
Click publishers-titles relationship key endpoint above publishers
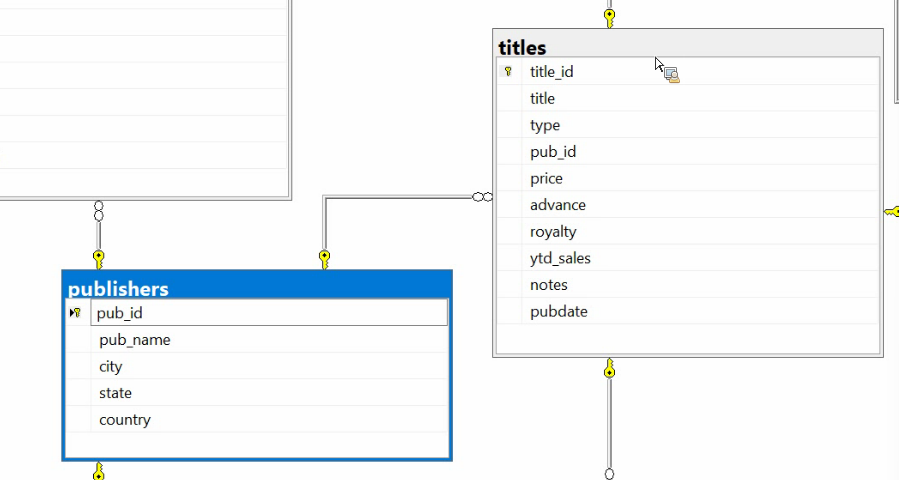click(325, 259)
